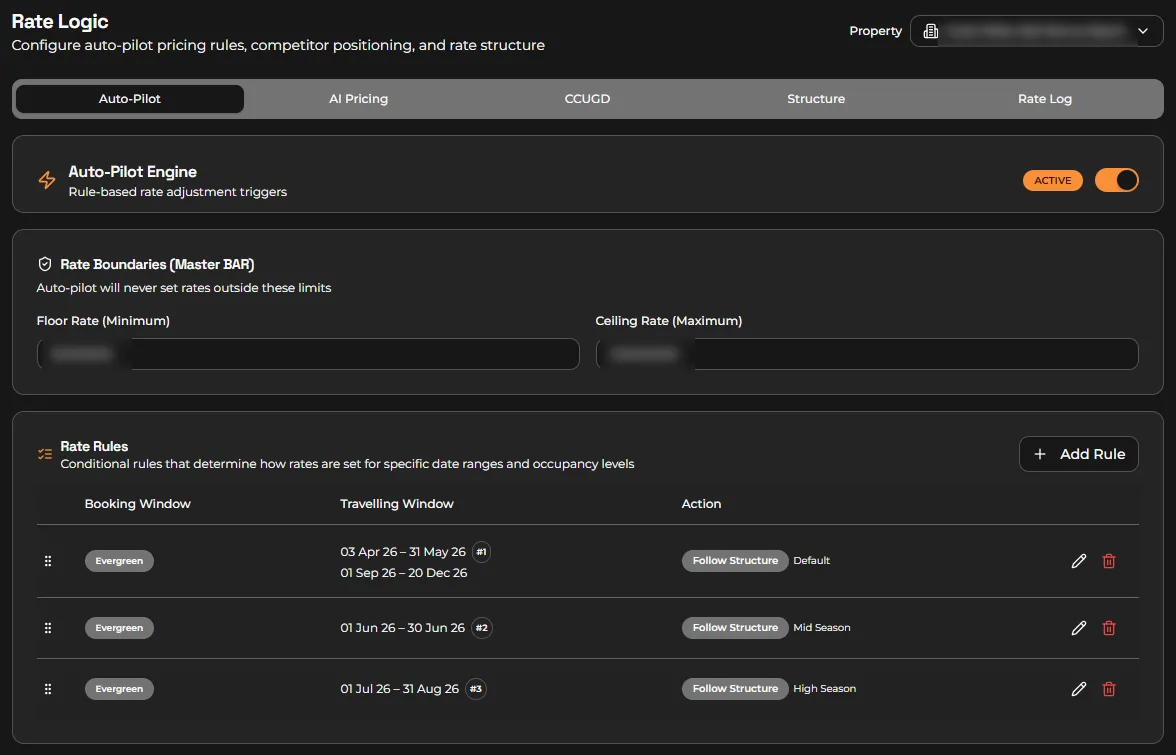1176x755 pixels.
Task: Click the checklist icon beside Rate Rules
Action: pyautogui.click(x=45, y=454)
